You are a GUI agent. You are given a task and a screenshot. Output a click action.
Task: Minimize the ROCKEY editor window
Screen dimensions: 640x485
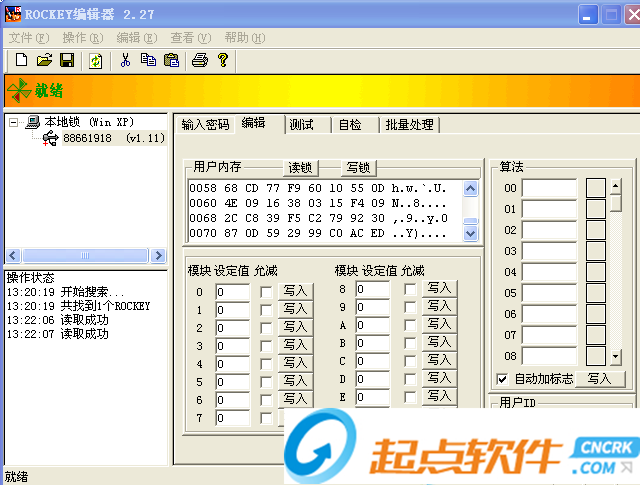[588, 15]
